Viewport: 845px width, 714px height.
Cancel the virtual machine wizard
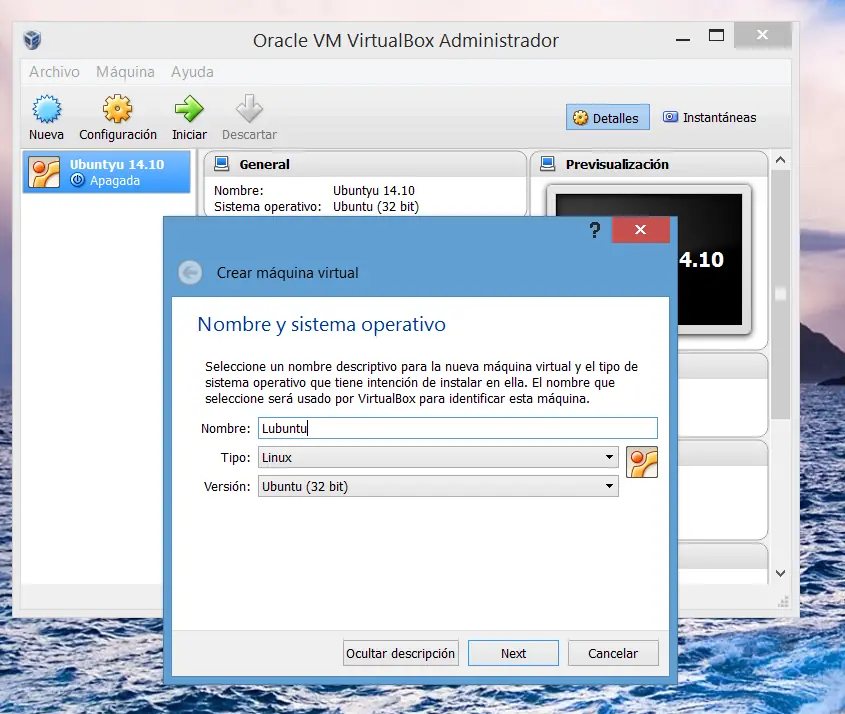pyautogui.click(x=613, y=652)
